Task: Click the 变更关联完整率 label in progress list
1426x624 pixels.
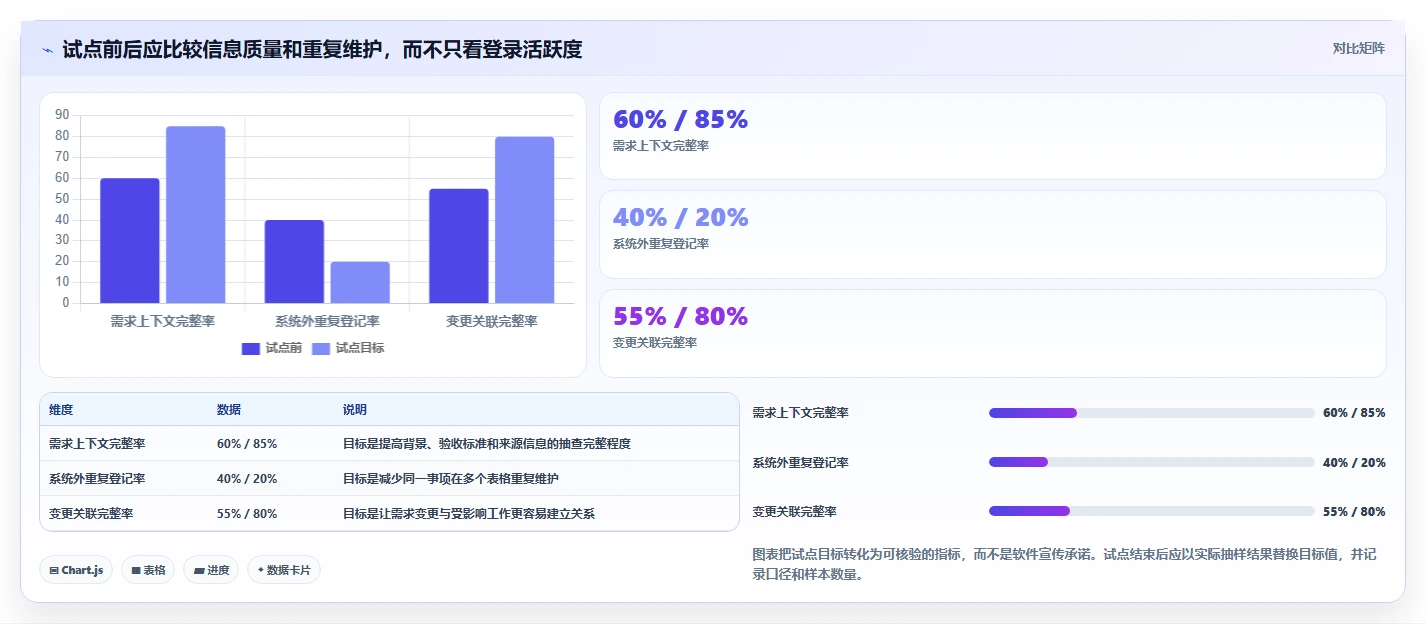Action: click(x=794, y=512)
